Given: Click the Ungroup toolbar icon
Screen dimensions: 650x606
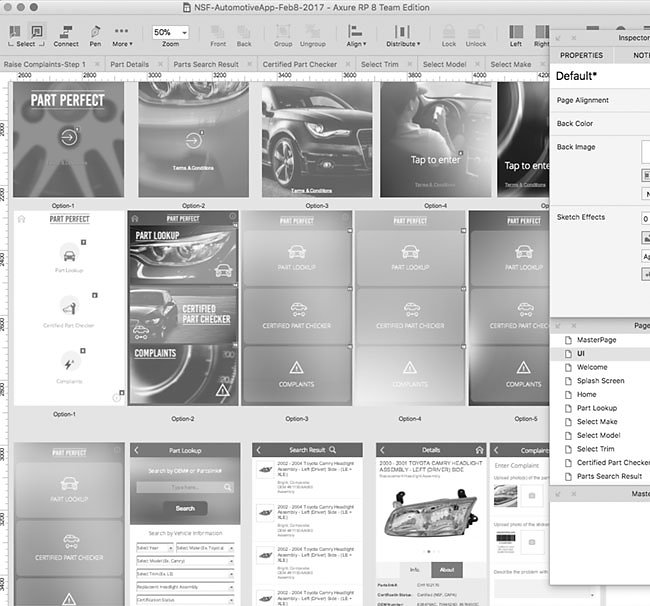Looking at the screenshot, I should [x=313, y=36].
